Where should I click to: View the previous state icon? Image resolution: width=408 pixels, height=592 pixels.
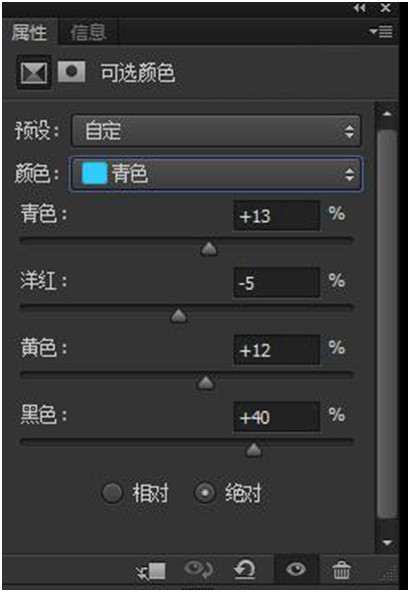[198, 570]
